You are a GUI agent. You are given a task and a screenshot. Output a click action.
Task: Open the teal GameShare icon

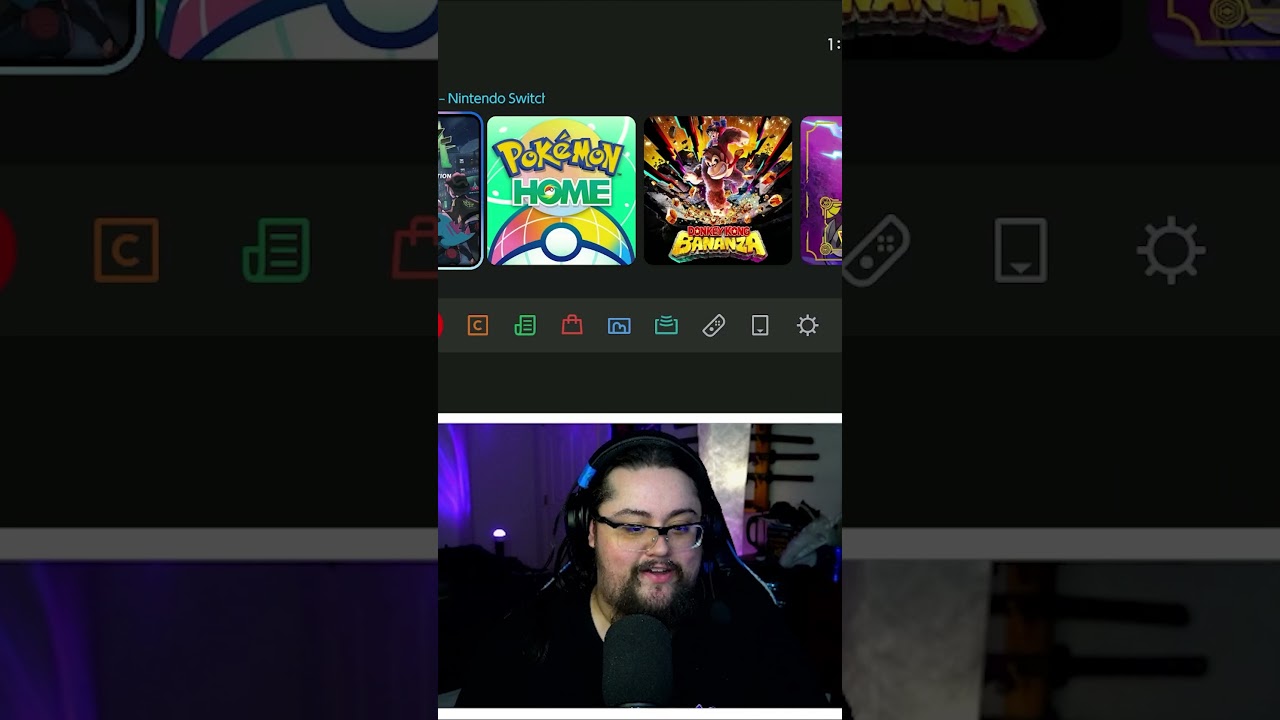click(x=666, y=325)
